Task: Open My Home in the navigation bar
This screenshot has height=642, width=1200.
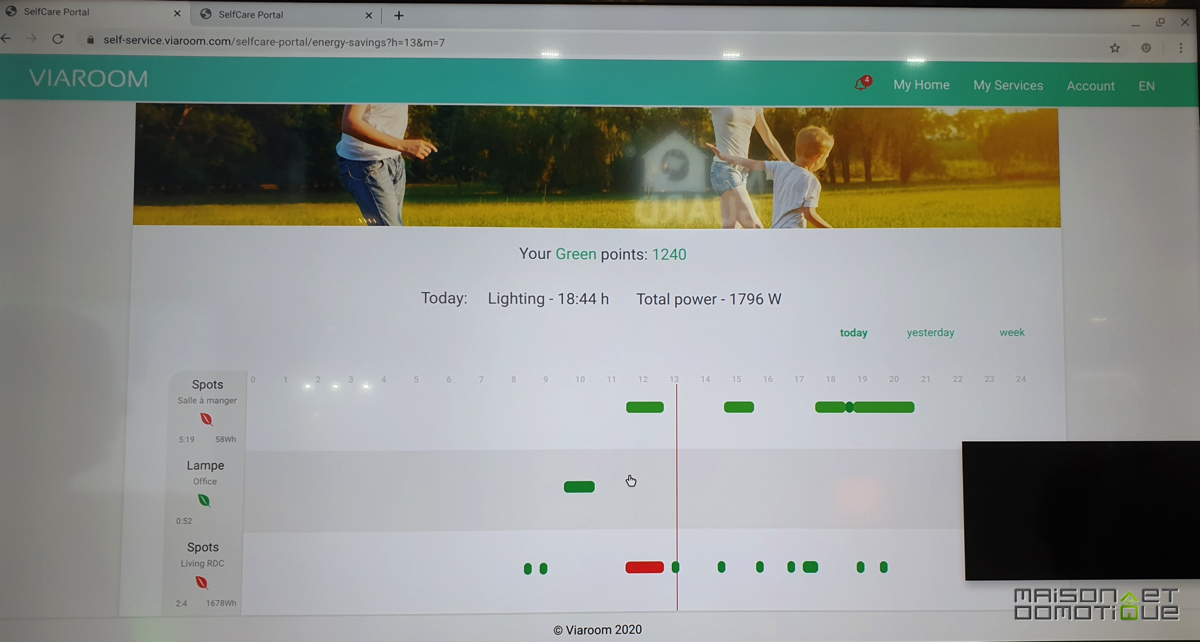Action: 921,85
